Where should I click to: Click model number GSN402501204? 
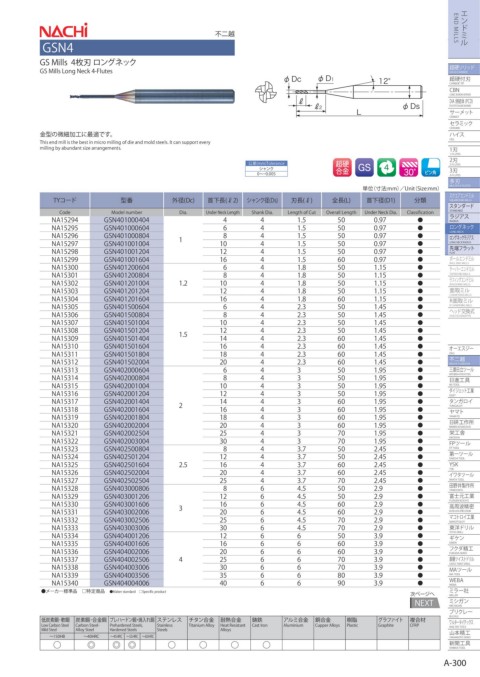[x=126, y=457]
